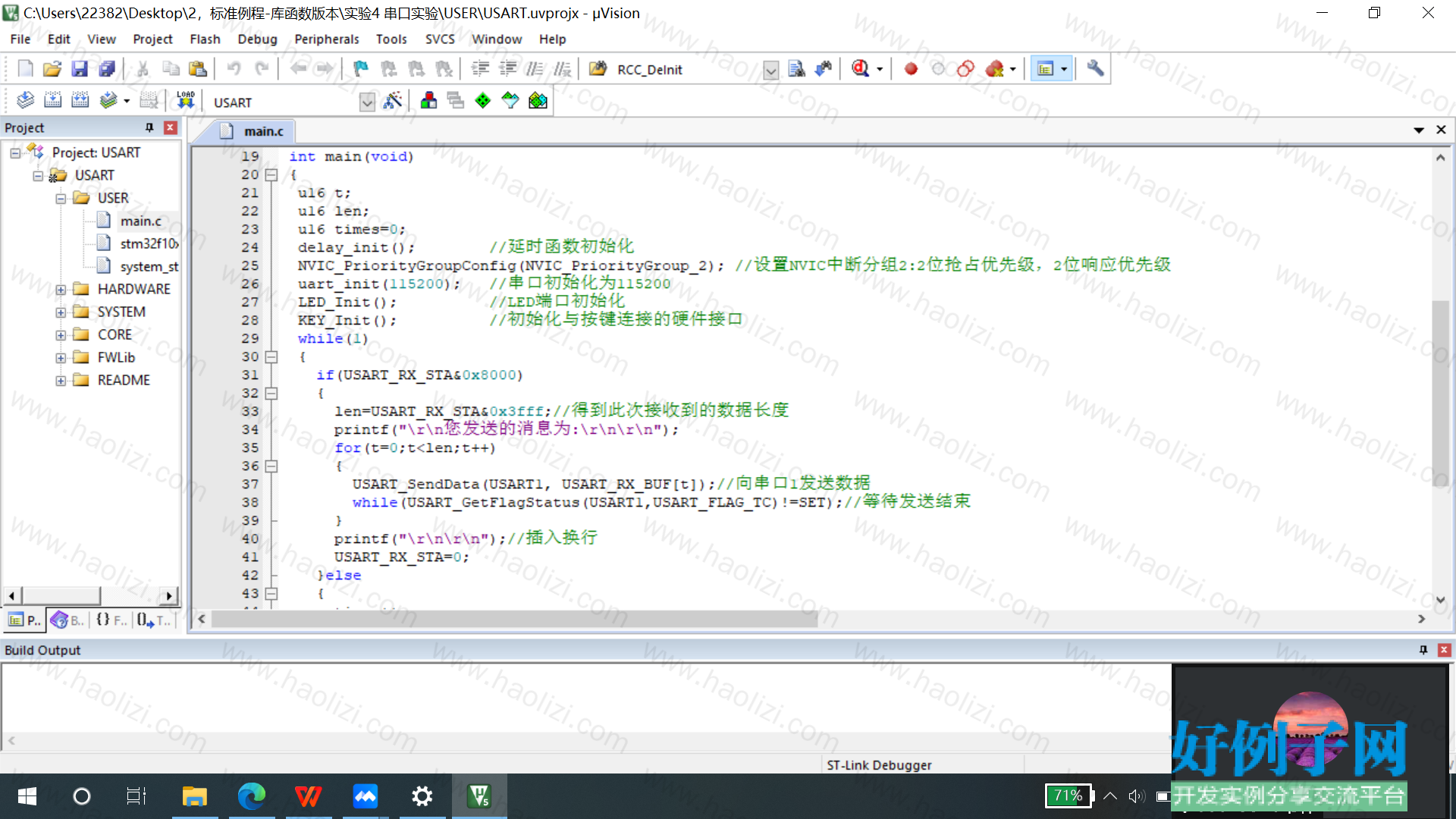Insert a bookmark with the blue flag icon
The width and height of the screenshot is (1456, 819).
click(x=361, y=69)
